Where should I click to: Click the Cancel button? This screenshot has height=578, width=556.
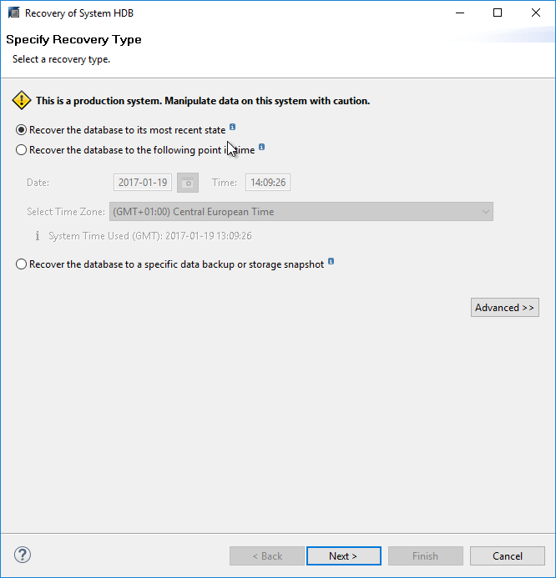[x=507, y=556]
